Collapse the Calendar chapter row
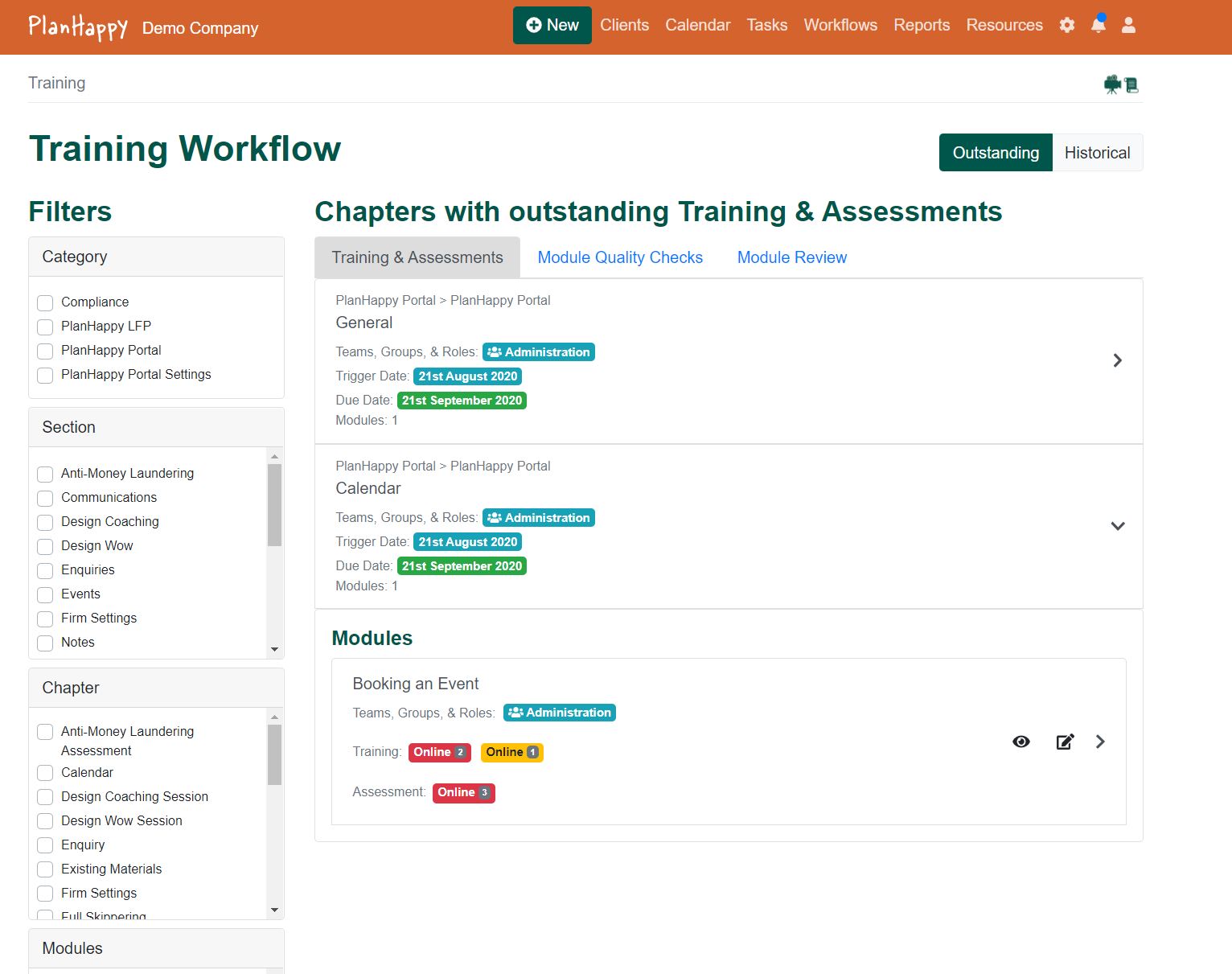Screen dimensions: 1232x974 tap(1117, 526)
